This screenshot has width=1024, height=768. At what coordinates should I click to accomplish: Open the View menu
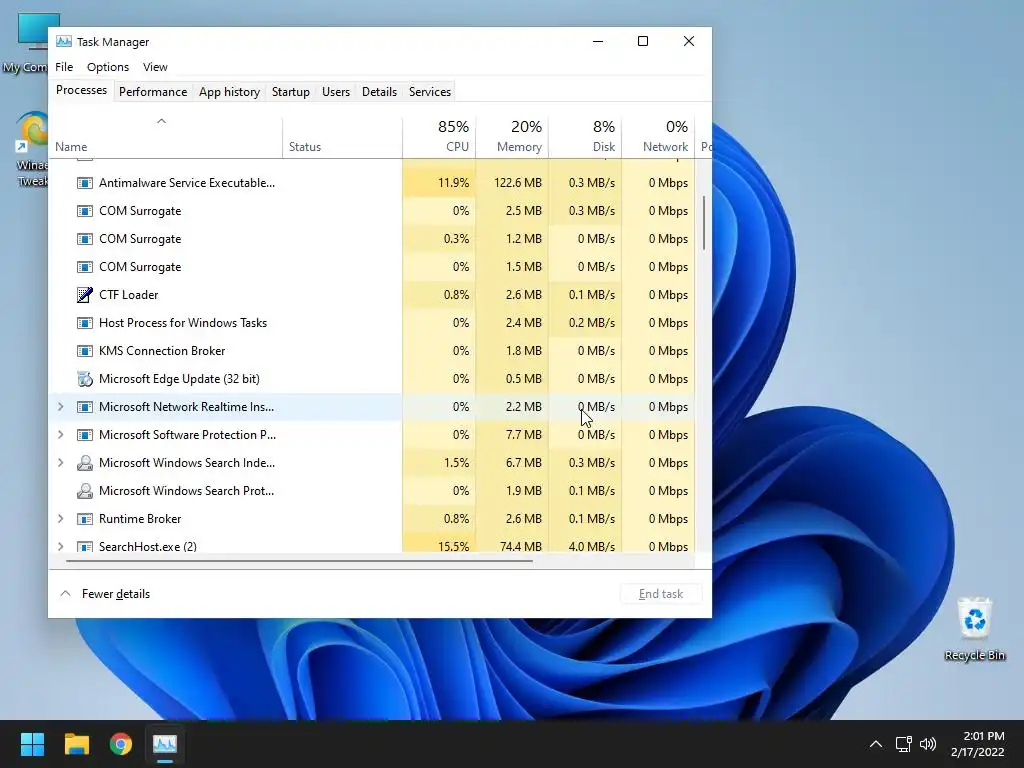pyautogui.click(x=155, y=67)
